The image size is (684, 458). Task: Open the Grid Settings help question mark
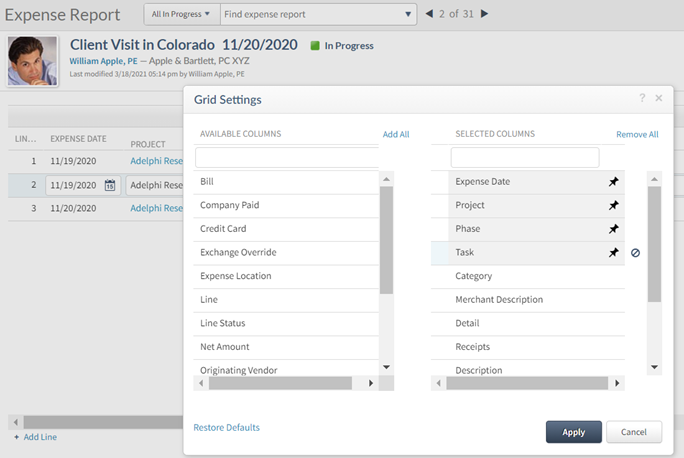click(642, 98)
